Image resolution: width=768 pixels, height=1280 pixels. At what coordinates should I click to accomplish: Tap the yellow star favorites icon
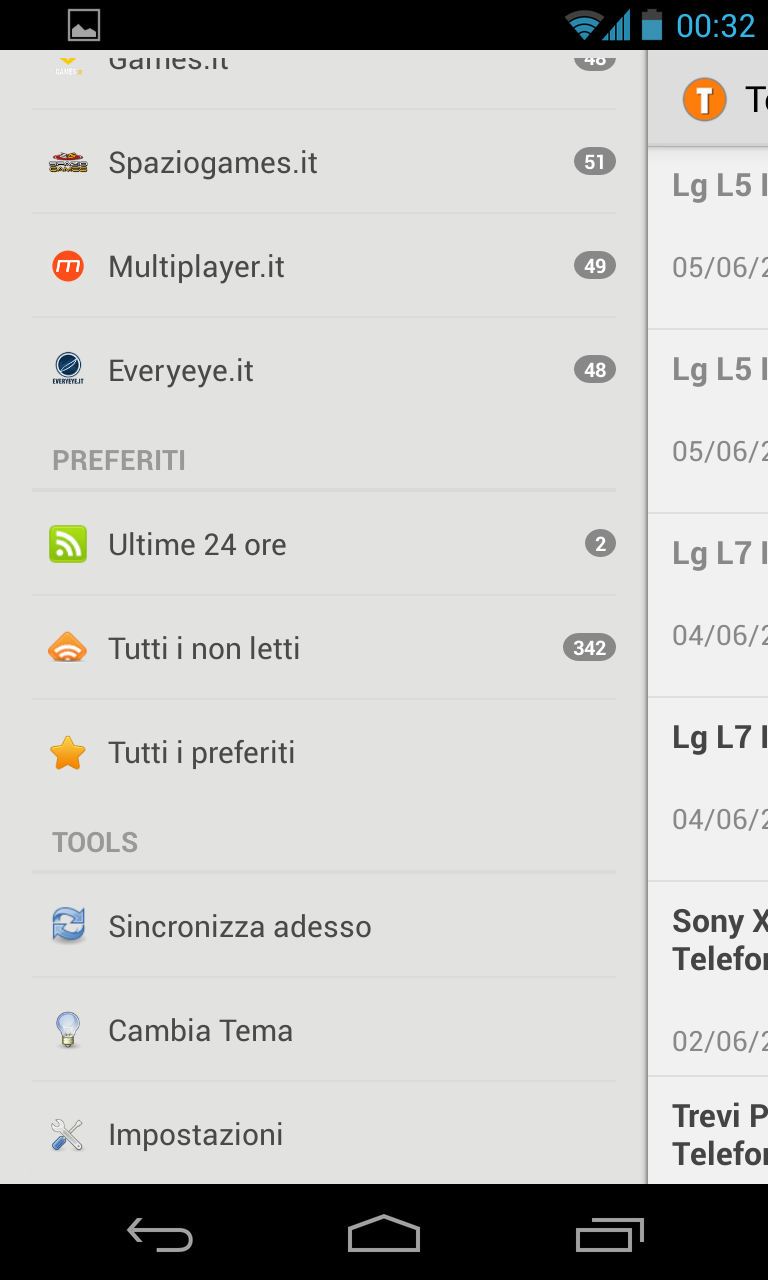point(68,752)
